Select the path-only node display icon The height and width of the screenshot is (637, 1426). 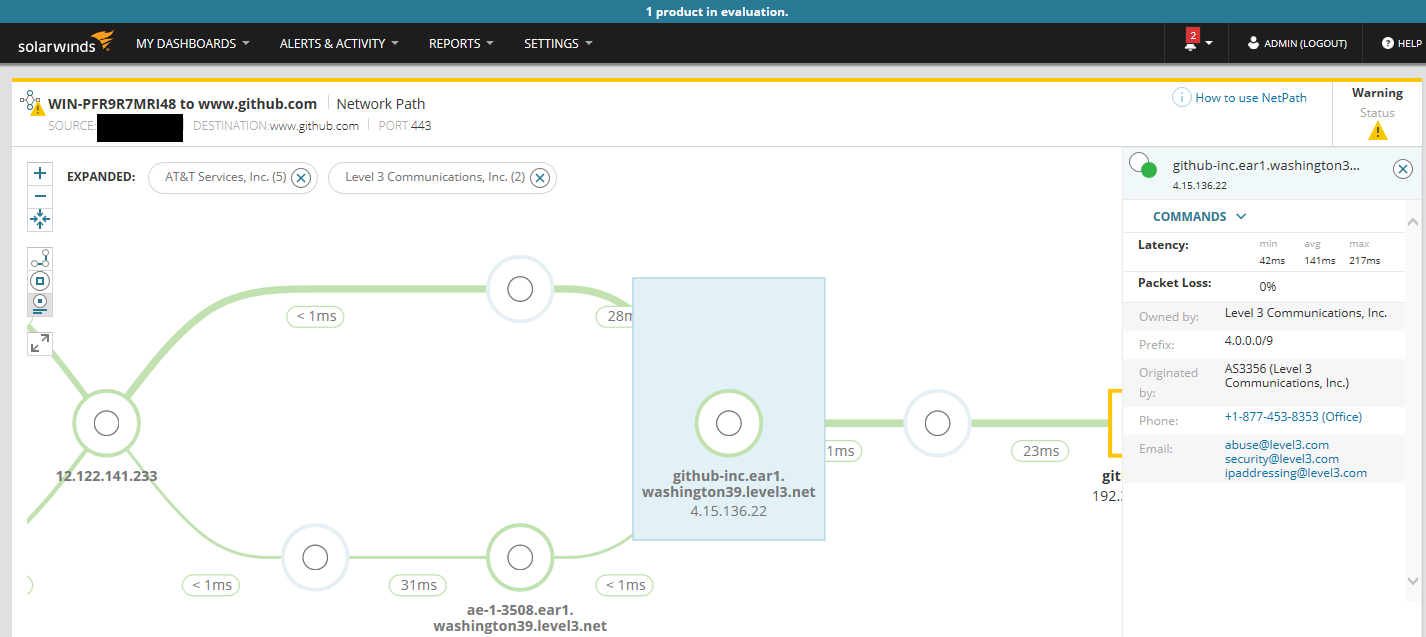(x=40, y=259)
